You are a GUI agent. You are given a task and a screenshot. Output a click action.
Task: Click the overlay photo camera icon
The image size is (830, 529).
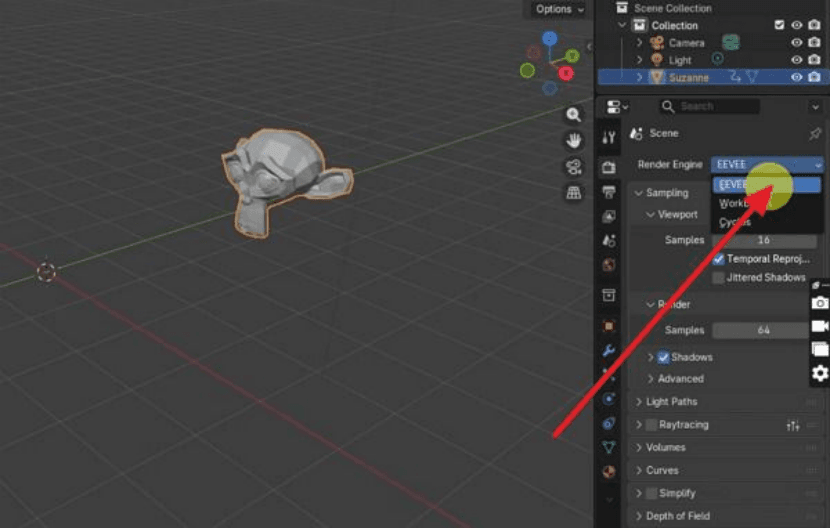click(x=820, y=302)
